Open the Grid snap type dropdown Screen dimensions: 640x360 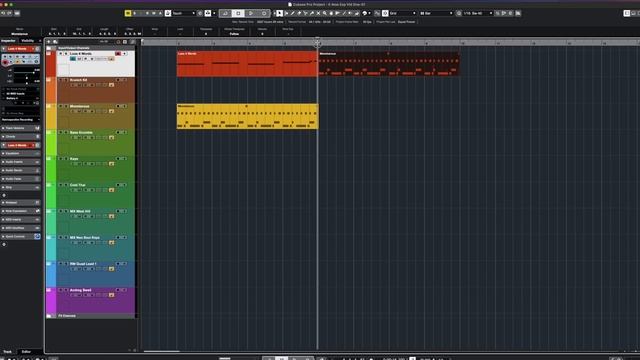[x=403, y=13]
